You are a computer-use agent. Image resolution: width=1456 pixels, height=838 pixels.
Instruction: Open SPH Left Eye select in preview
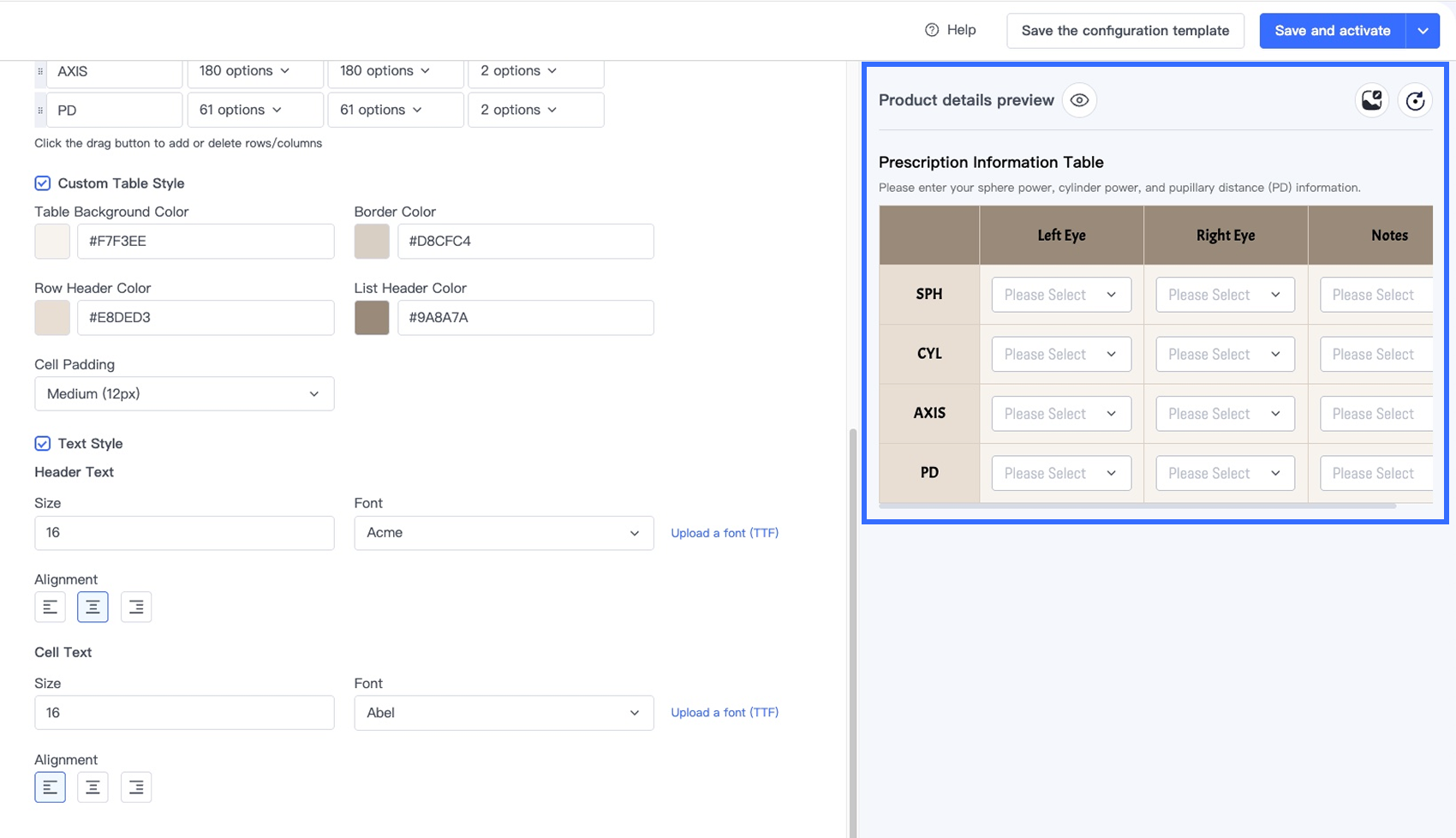point(1060,295)
